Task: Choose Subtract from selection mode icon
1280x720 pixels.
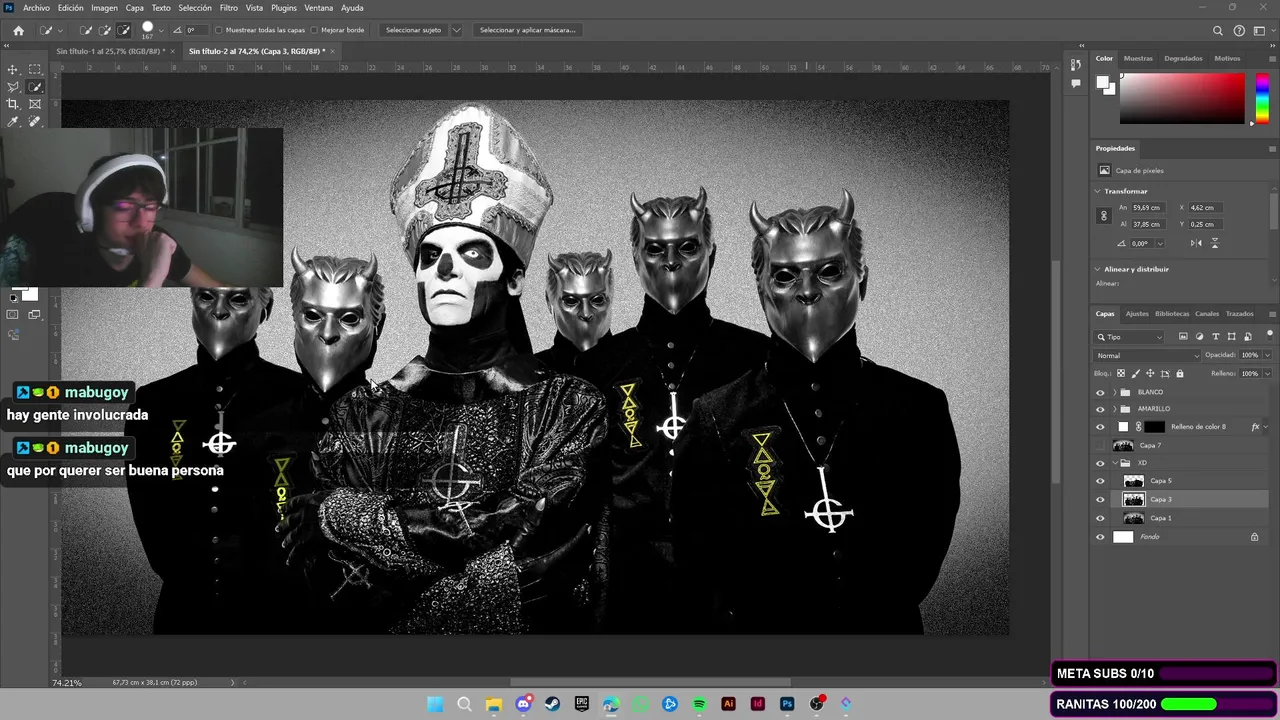Action: (x=124, y=30)
